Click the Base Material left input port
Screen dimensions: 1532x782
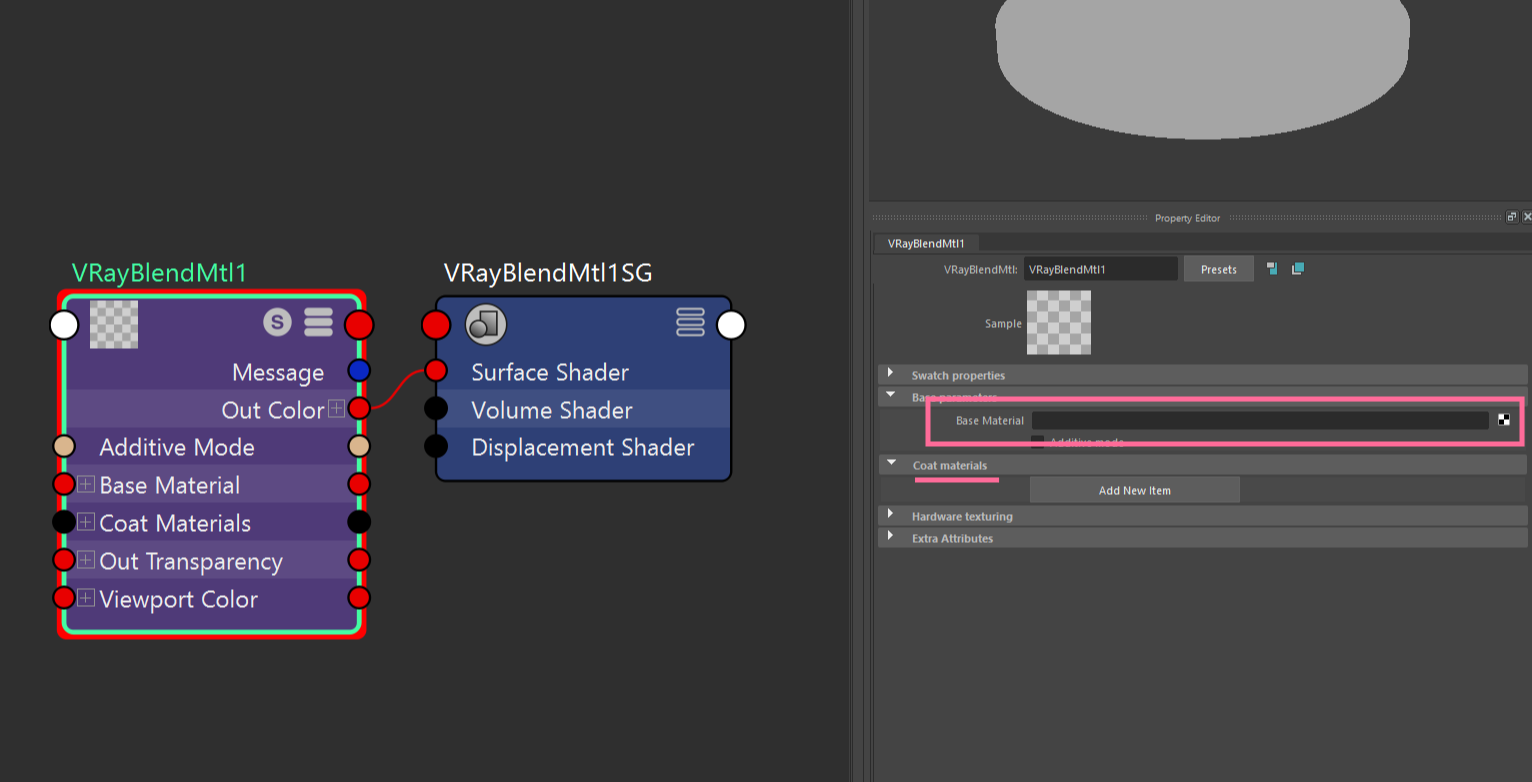64,485
